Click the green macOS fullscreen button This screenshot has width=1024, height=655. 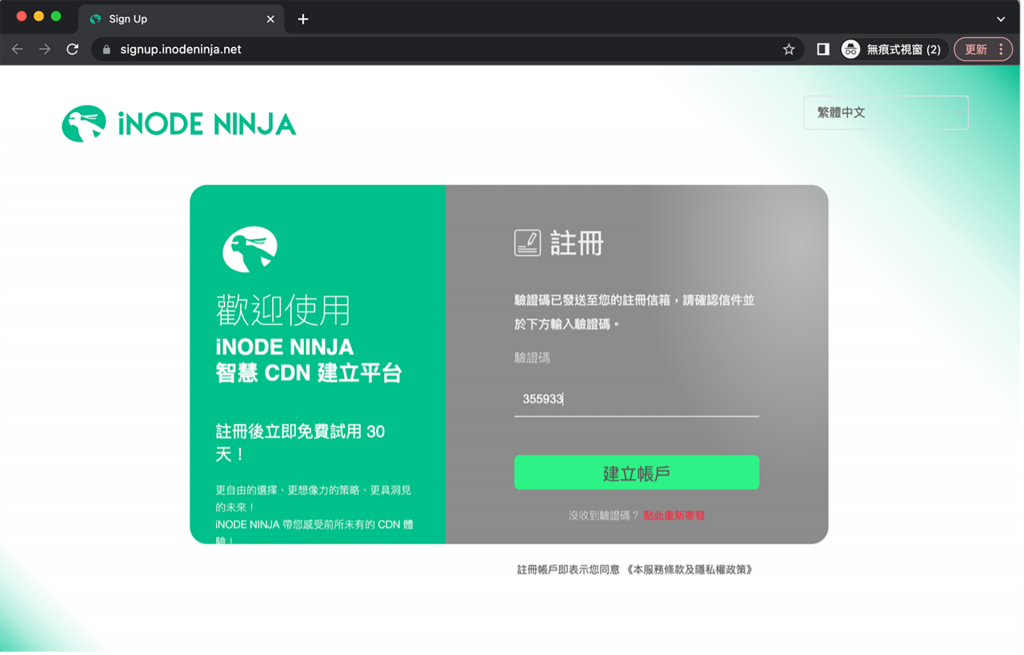[56, 16]
